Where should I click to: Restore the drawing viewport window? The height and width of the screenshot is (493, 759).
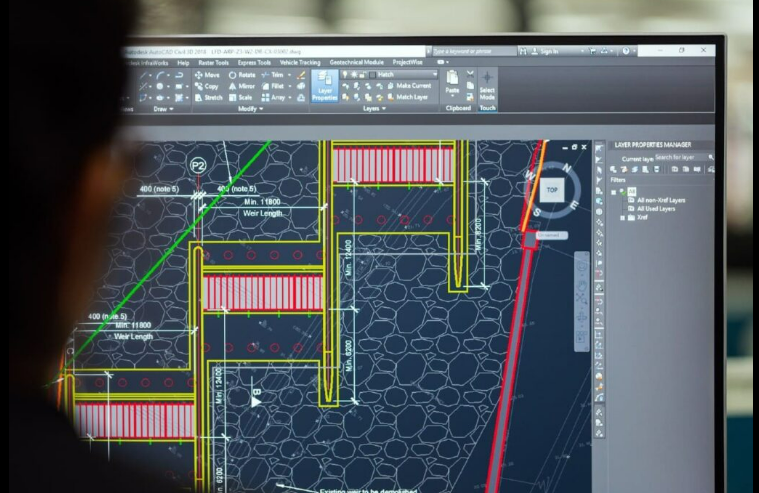point(574,147)
